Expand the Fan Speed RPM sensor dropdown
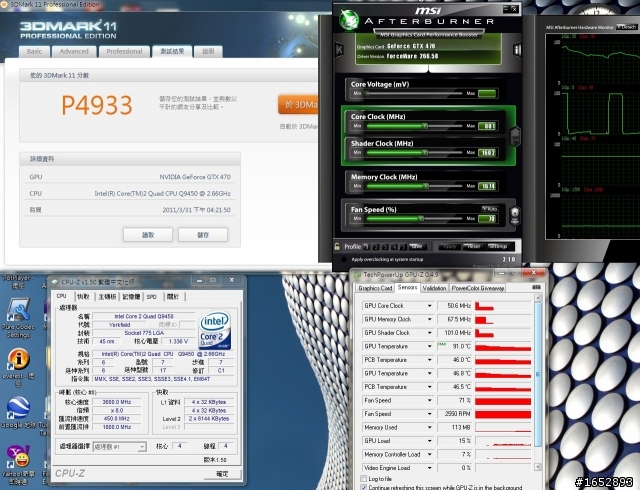The height and width of the screenshot is (490, 640). click(x=429, y=414)
